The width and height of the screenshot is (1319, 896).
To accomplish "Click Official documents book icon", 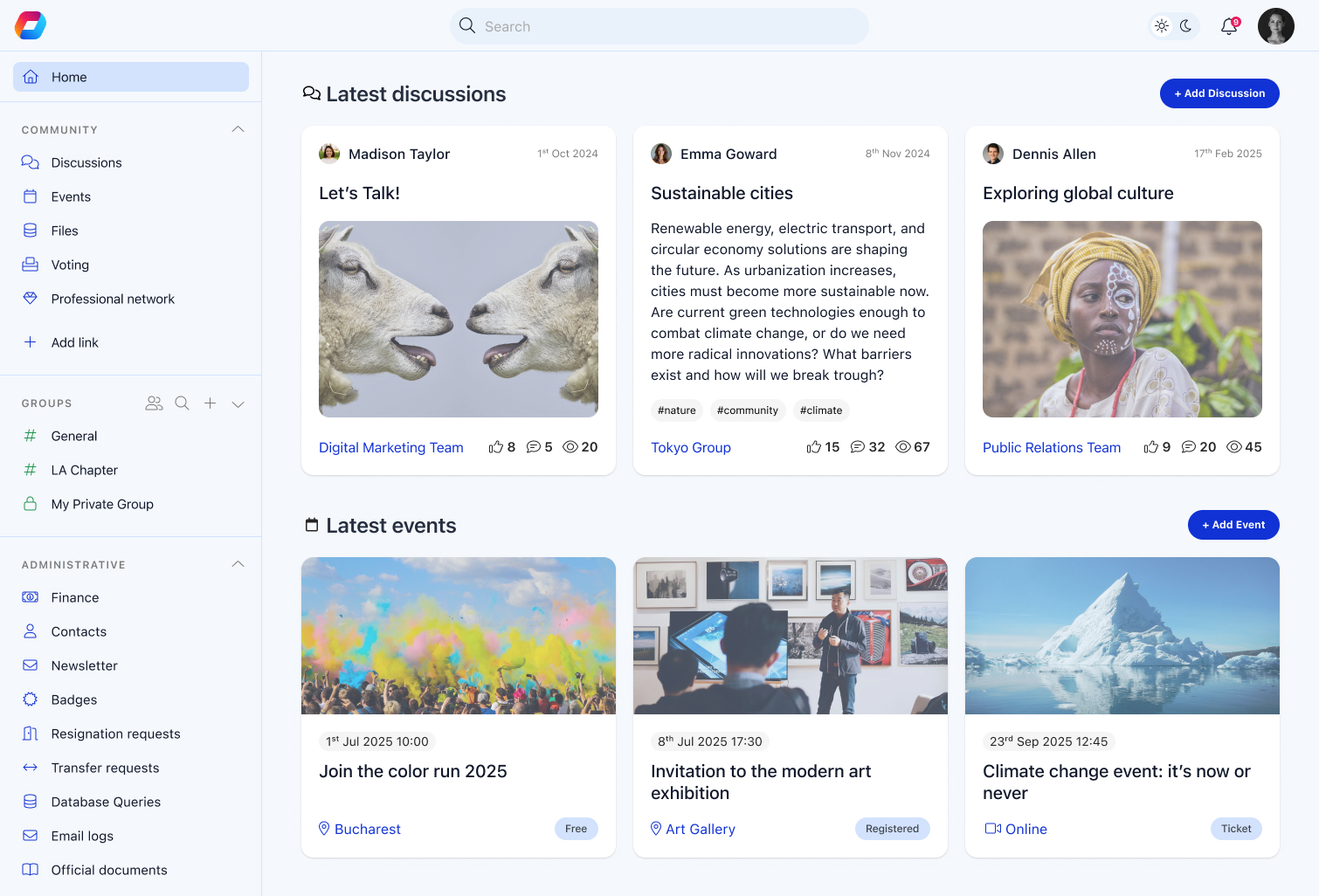I will (31, 870).
